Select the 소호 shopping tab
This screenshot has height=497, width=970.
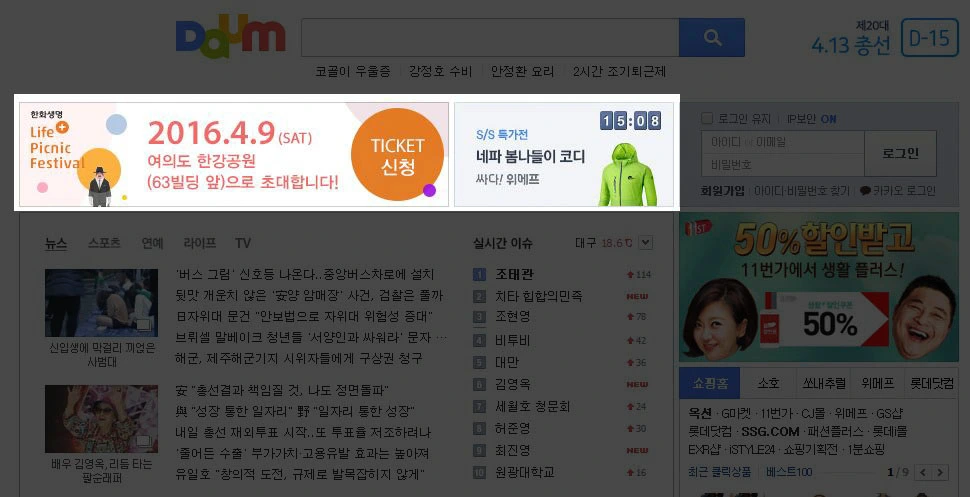[768, 383]
